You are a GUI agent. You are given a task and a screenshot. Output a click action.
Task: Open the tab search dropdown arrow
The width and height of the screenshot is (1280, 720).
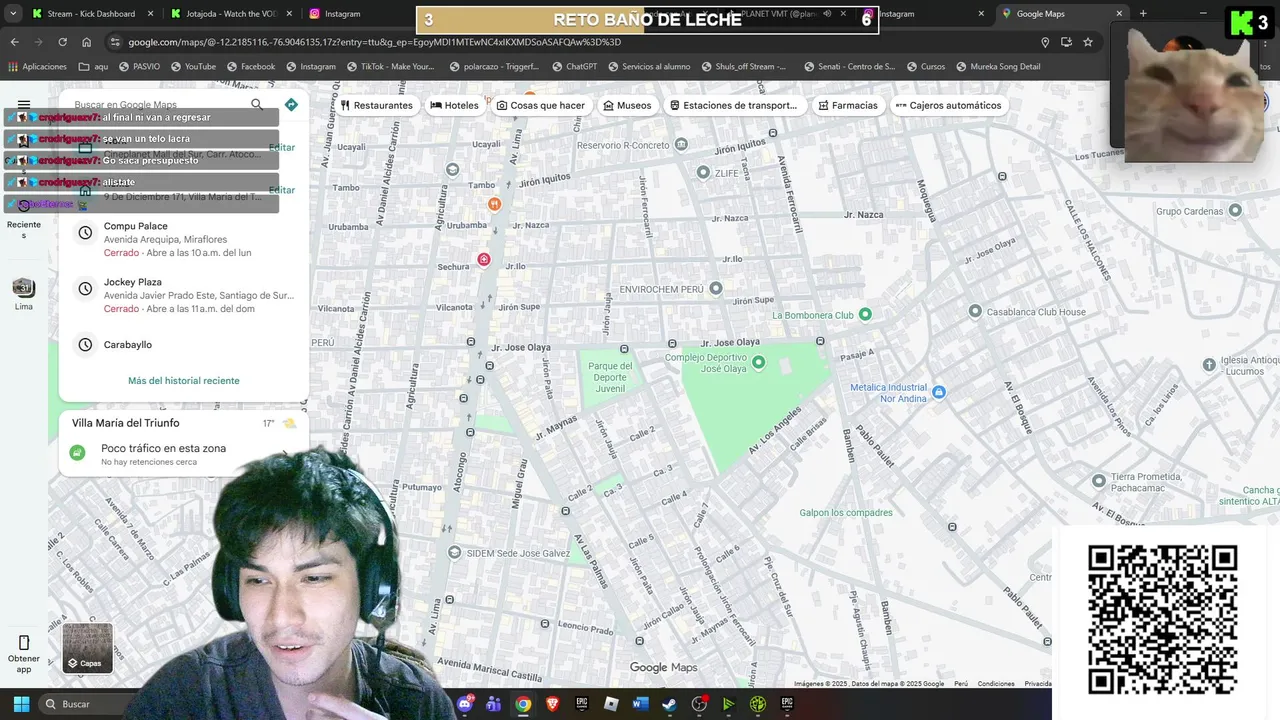tap(13, 14)
